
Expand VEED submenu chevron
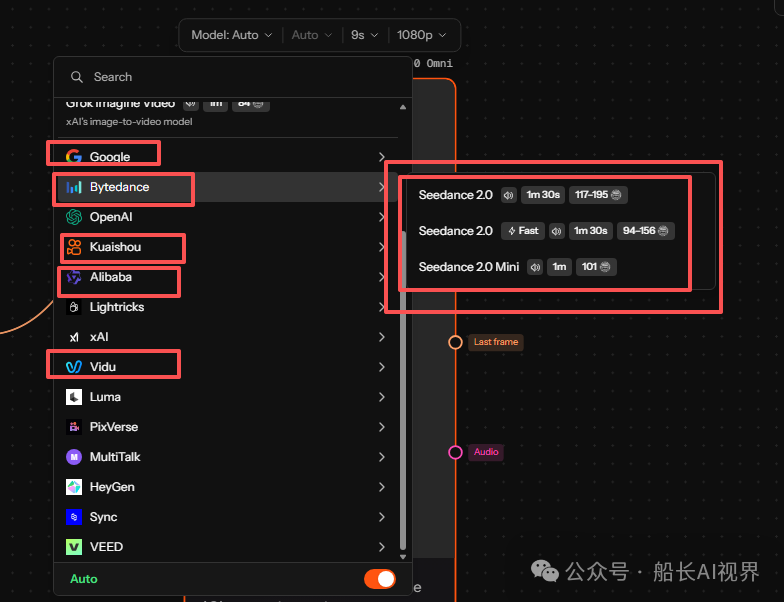click(x=382, y=547)
